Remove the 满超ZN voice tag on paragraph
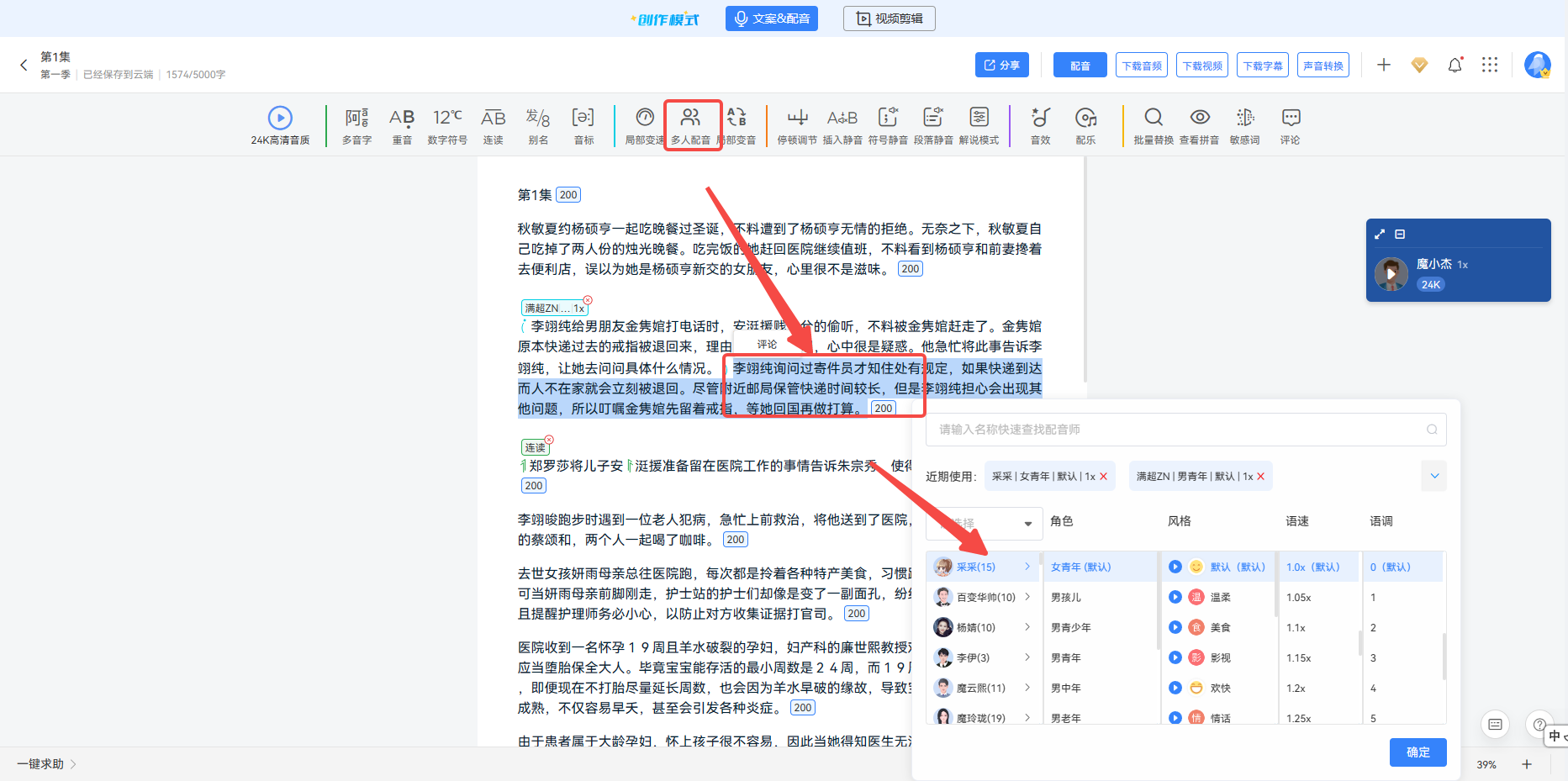The height and width of the screenshot is (781, 1568). (588, 300)
